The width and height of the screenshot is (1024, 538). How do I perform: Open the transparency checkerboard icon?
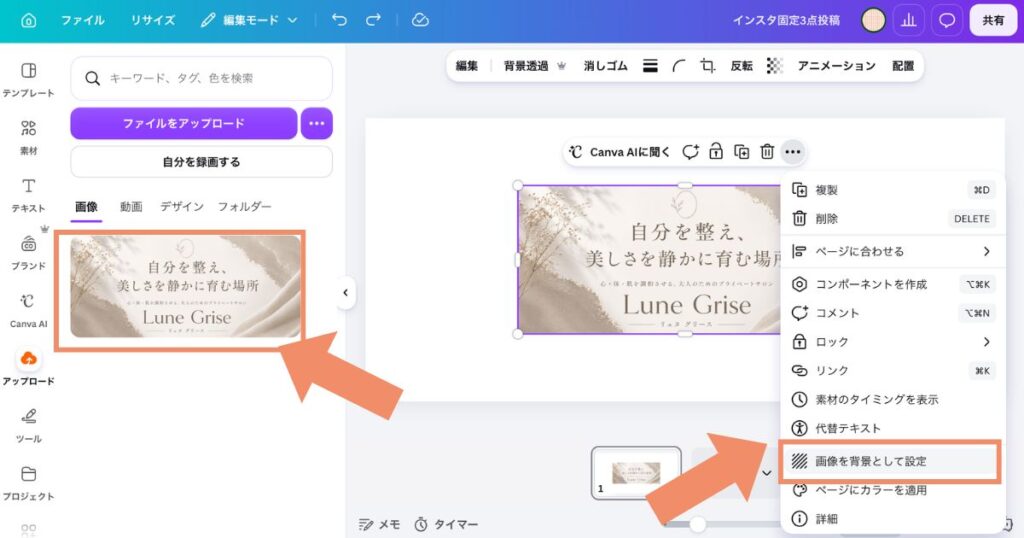(x=775, y=66)
